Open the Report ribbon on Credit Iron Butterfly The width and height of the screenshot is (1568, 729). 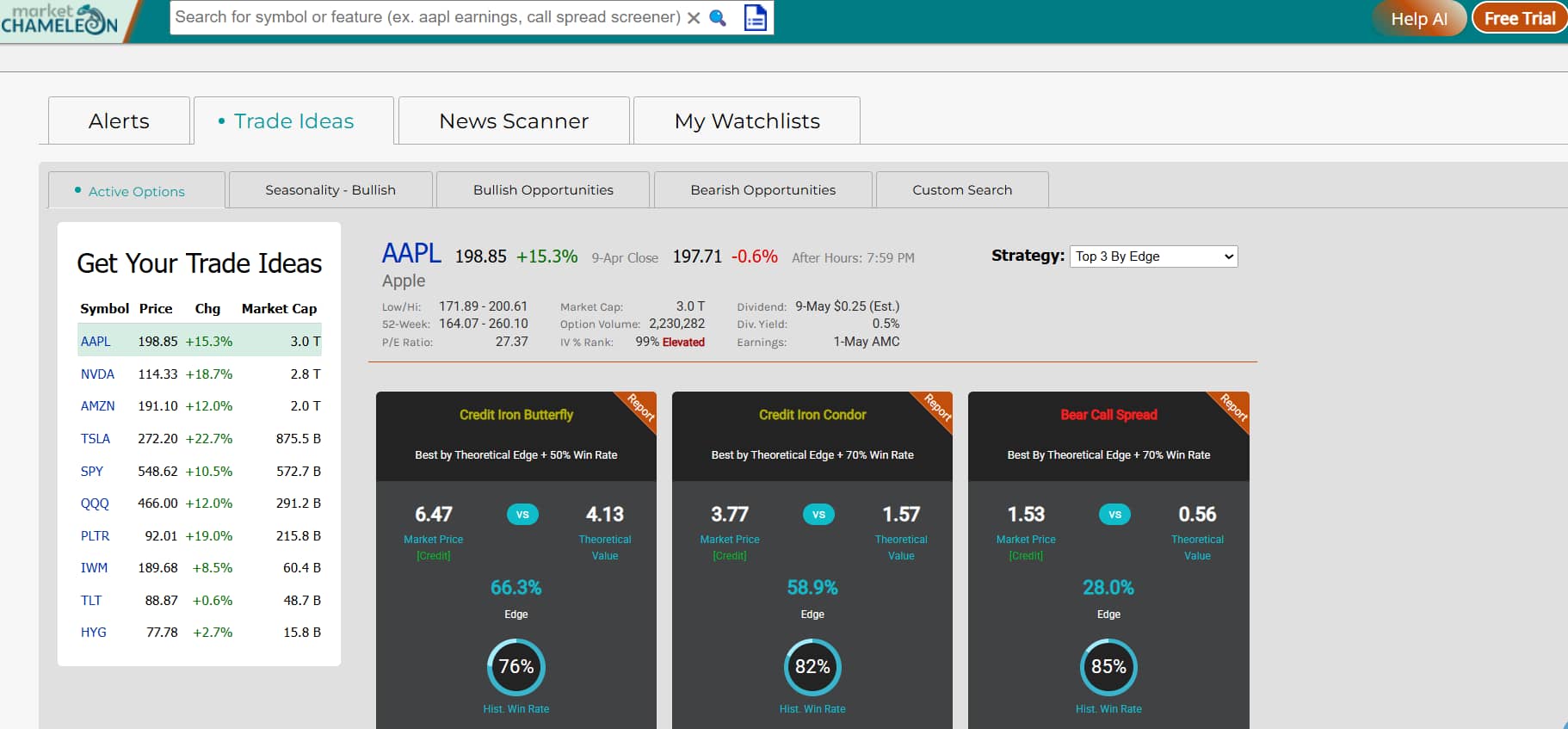click(640, 407)
